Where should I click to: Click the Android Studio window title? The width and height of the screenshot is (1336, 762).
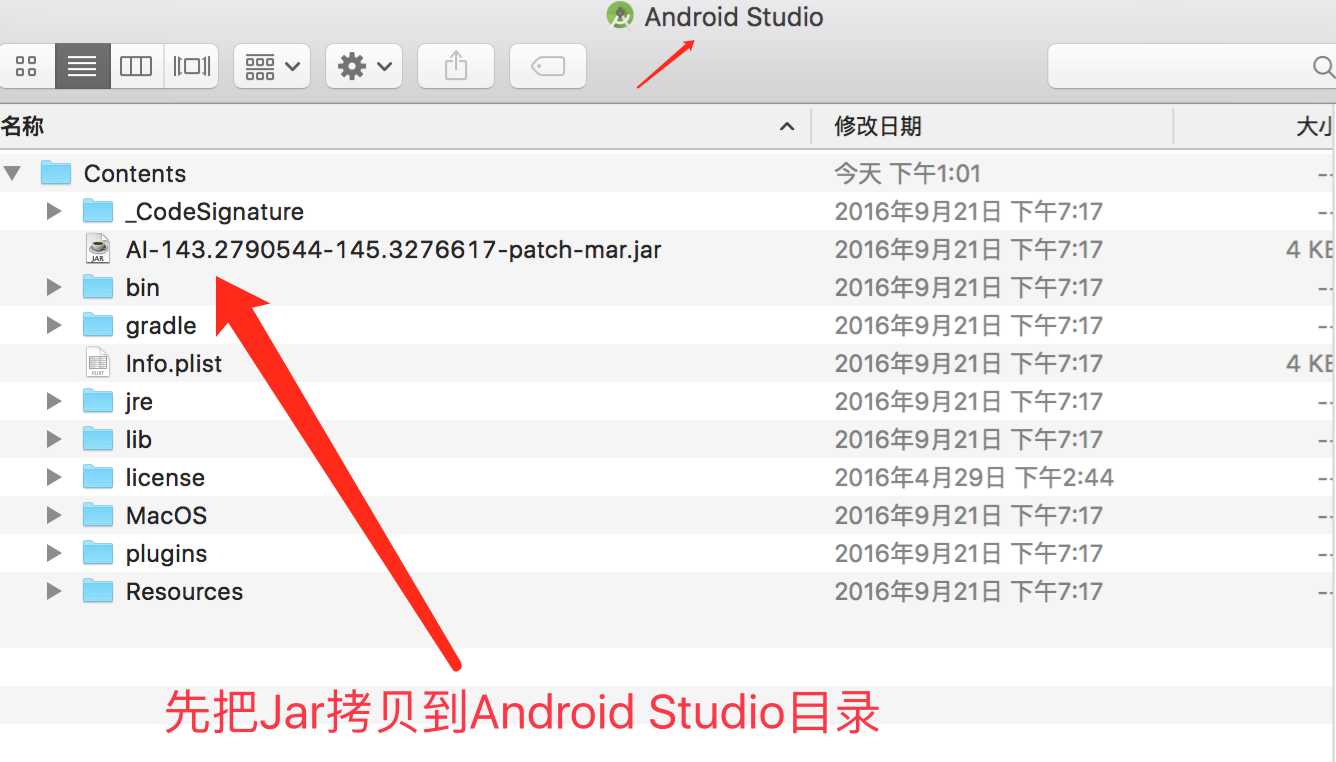click(x=734, y=17)
